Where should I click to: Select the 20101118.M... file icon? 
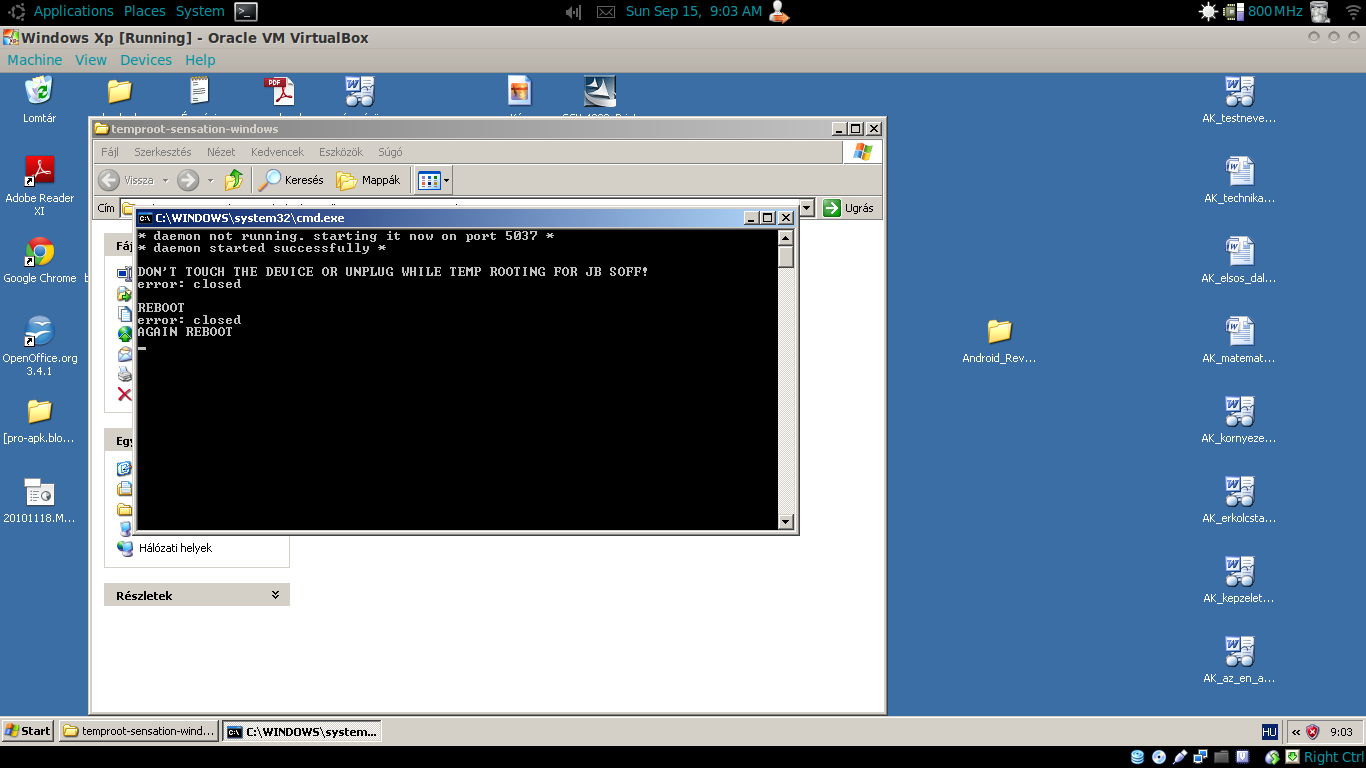click(x=39, y=491)
